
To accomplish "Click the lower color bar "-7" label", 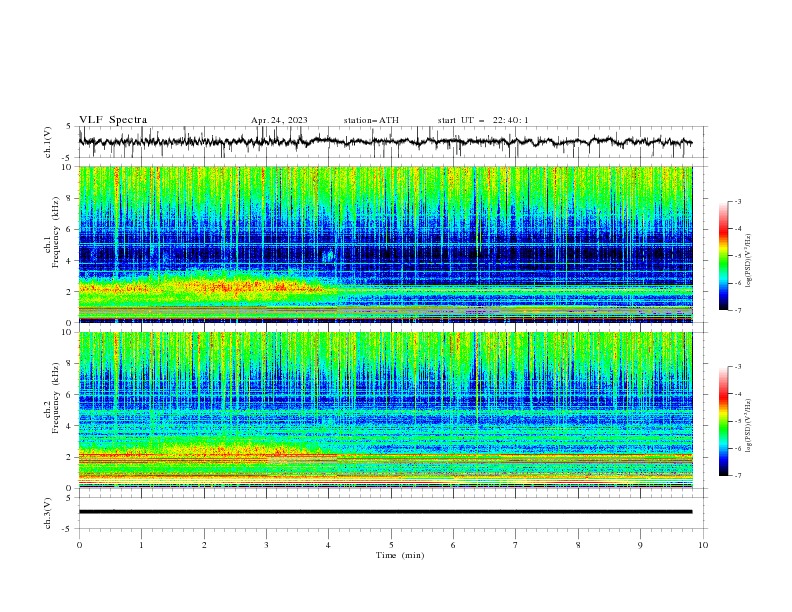I will coord(737,476).
